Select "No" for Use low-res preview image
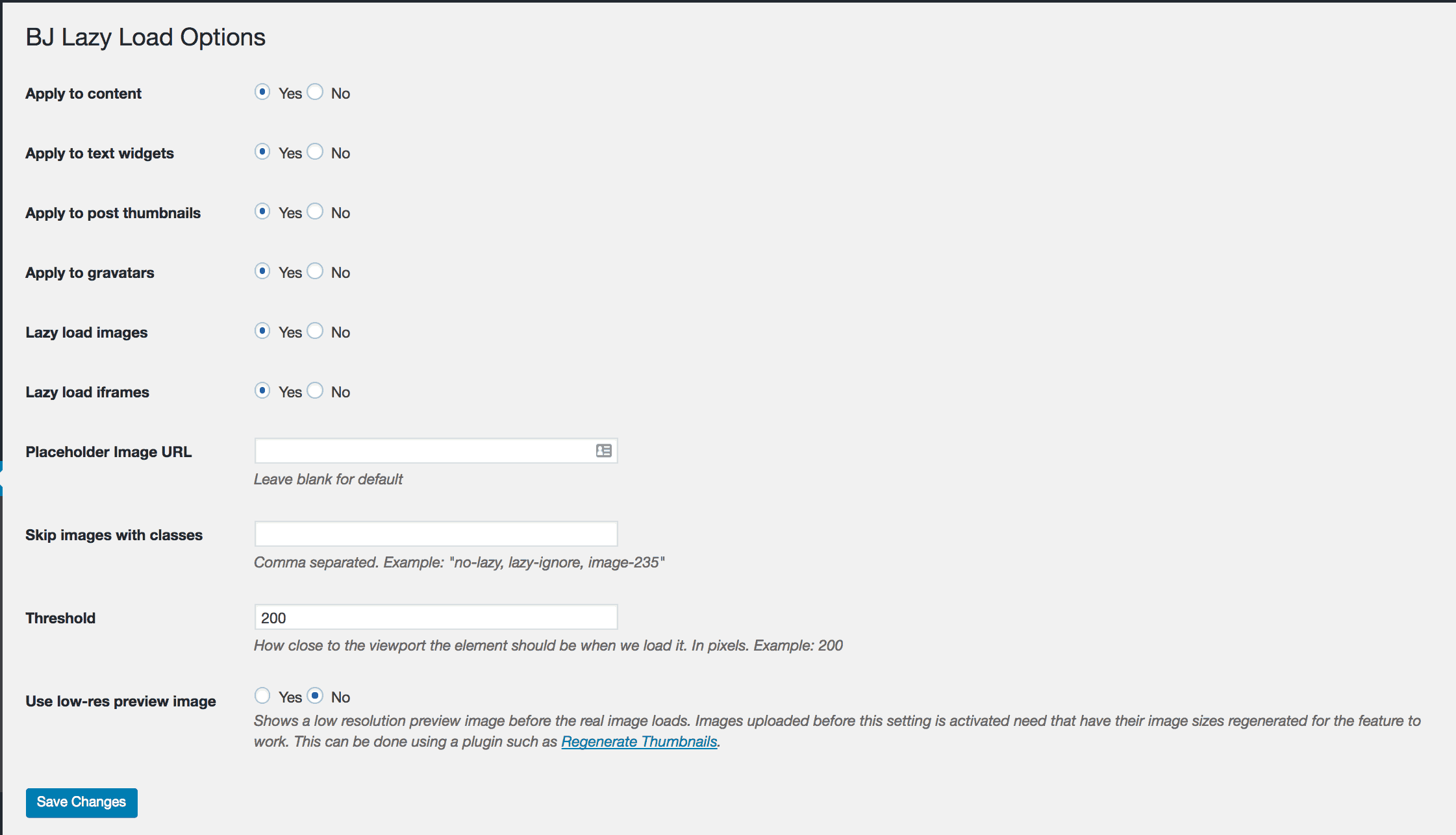 tap(315, 695)
